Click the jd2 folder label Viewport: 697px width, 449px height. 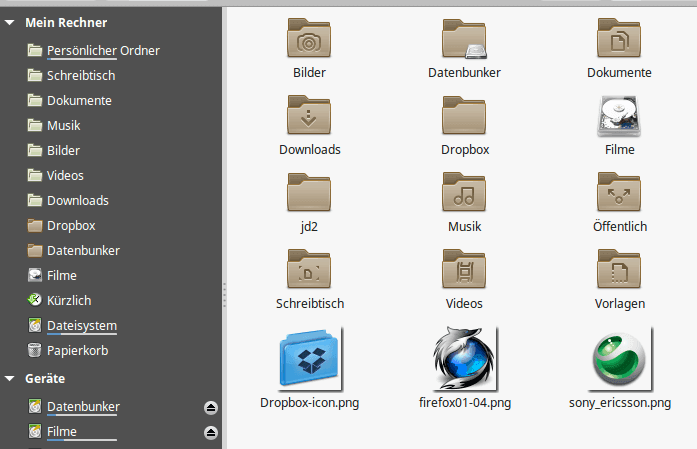[309, 227]
